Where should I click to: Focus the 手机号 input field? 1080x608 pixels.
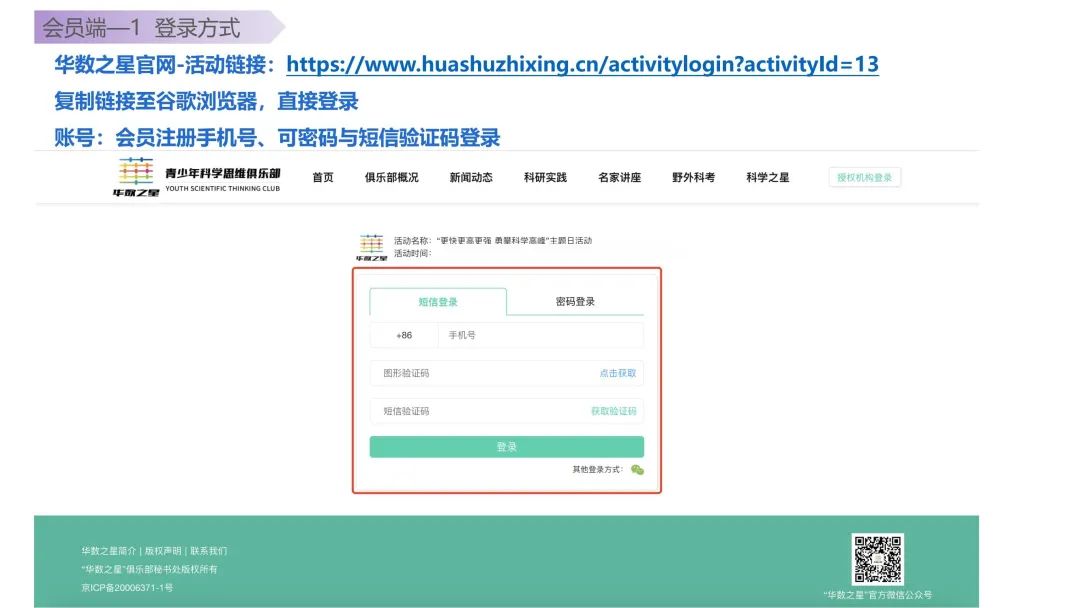tap(541, 335)
